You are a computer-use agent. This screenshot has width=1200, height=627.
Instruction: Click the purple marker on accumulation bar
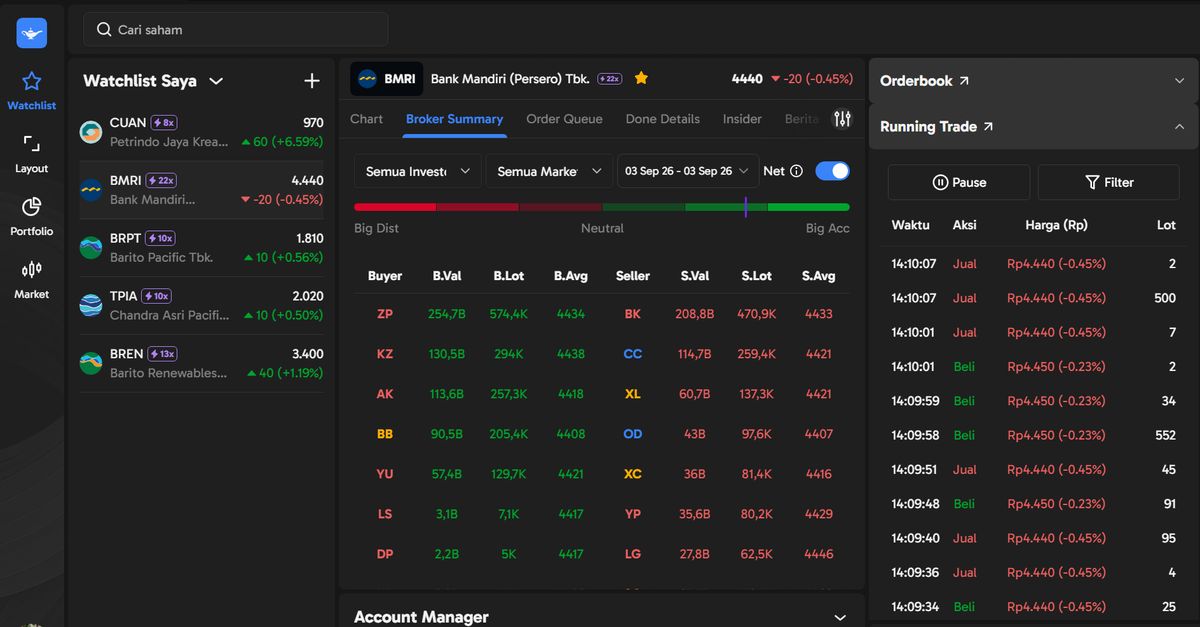coord(746,207)
